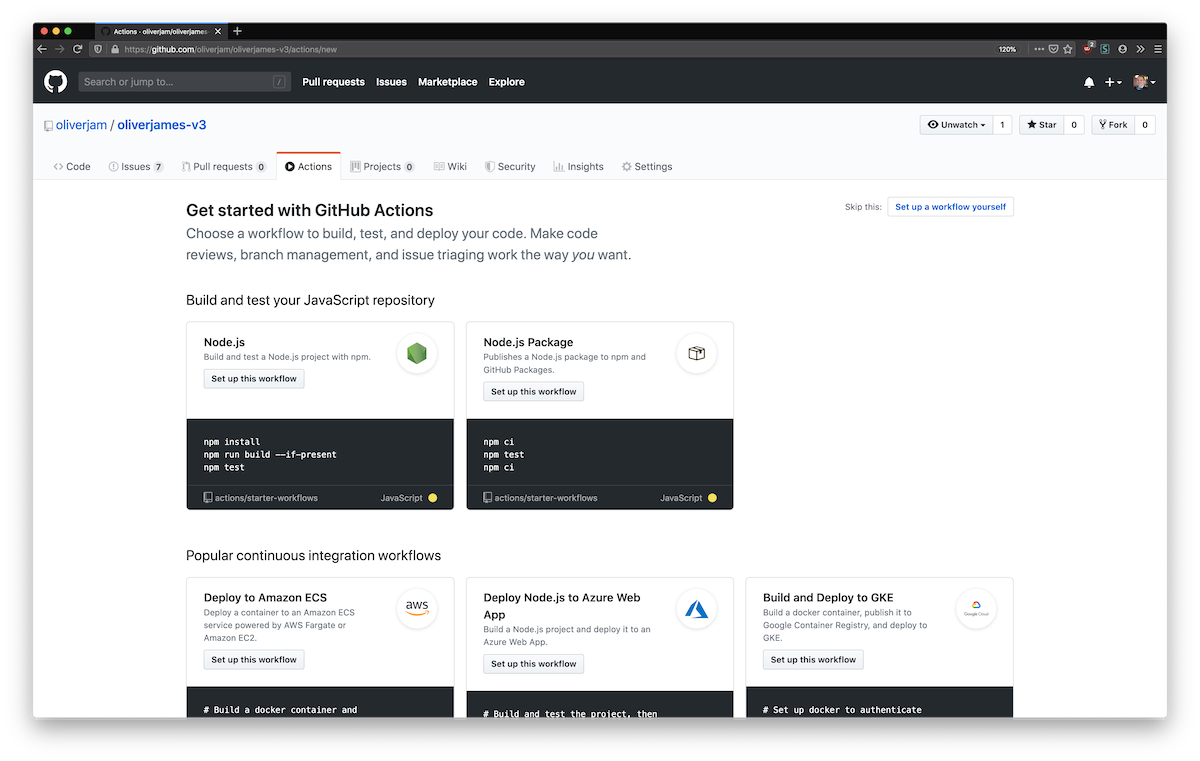The height and width of the screenshot is (761, 1200).
Task: Expand the plus create-new menu
Action: tap(1113, 82)
